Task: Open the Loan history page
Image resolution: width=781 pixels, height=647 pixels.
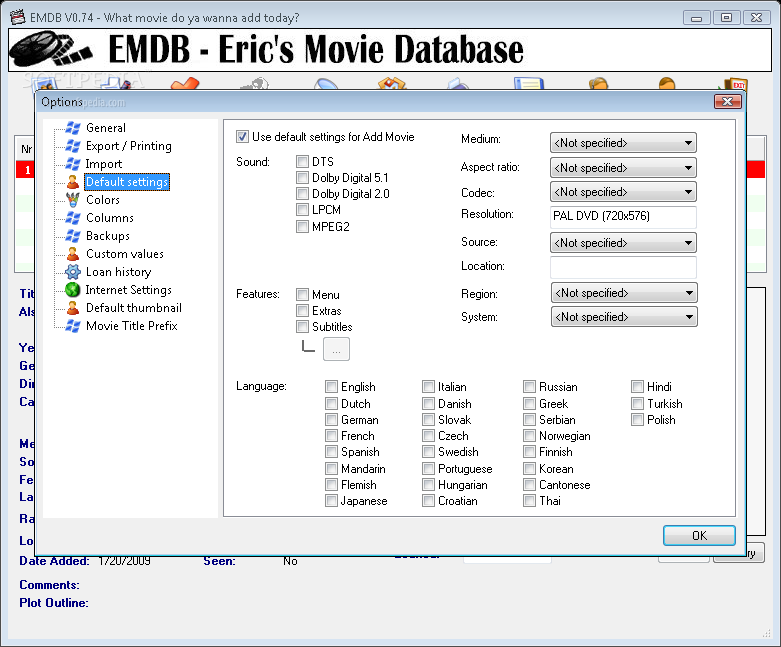Action: point(118,271)
